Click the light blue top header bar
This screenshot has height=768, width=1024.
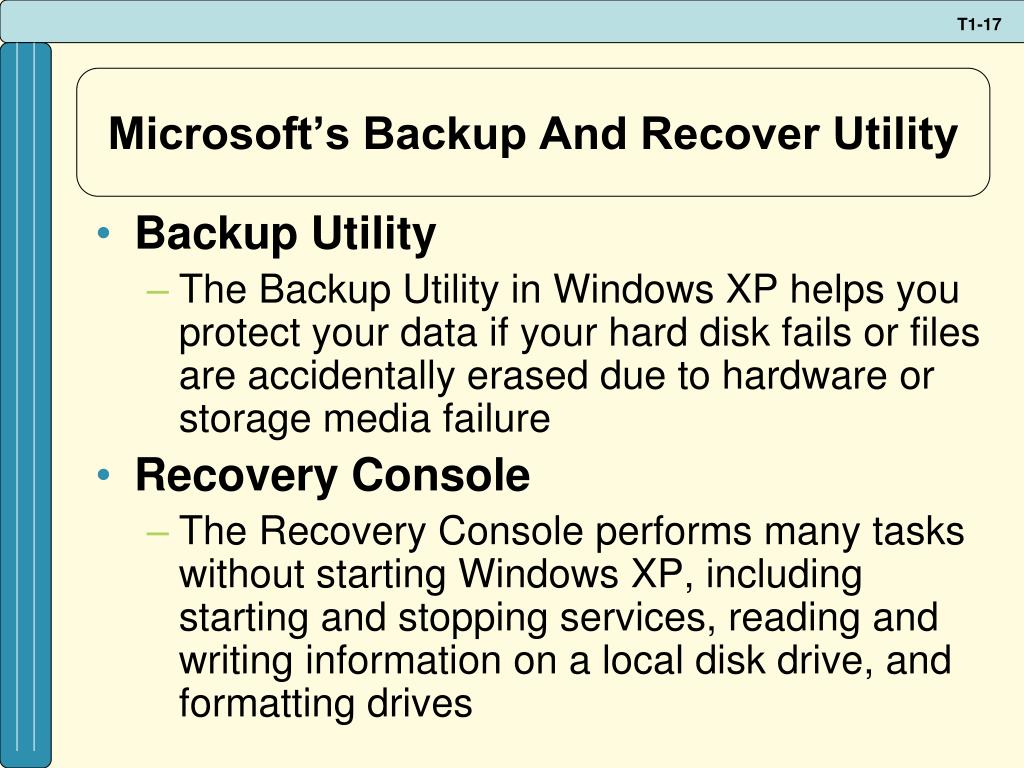(x=512, y=21)
